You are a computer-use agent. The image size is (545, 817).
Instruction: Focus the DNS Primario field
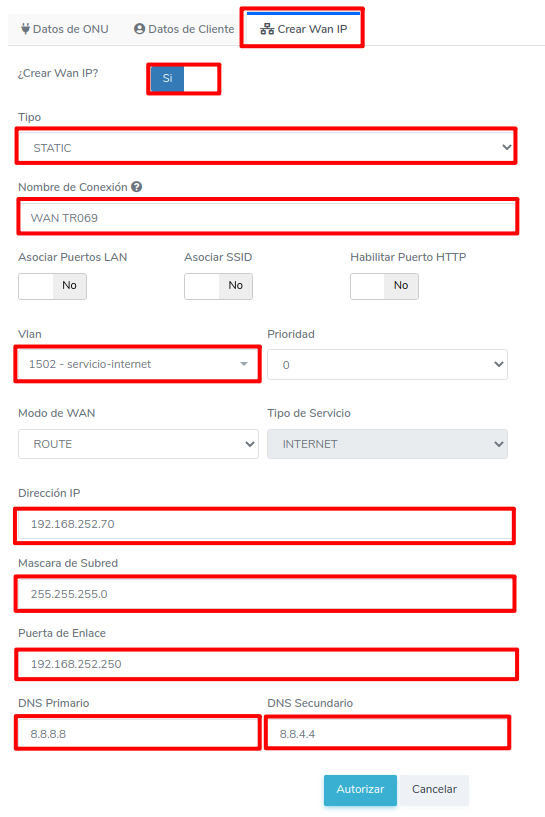click(x=138, y=734)
